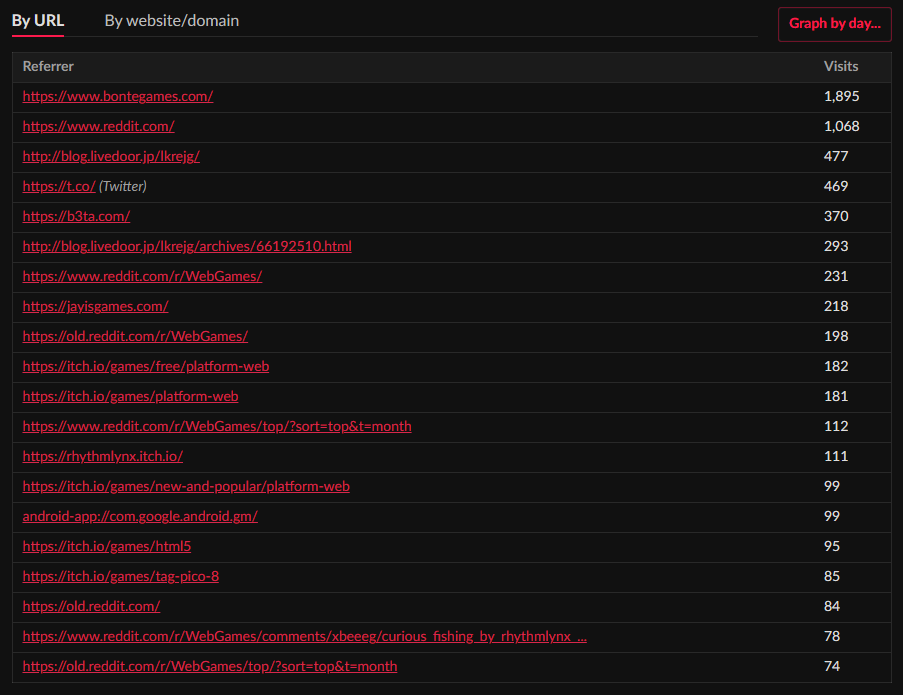
Task: Open the t.co Twitter referrer link
Action: [x=59, y=186]
